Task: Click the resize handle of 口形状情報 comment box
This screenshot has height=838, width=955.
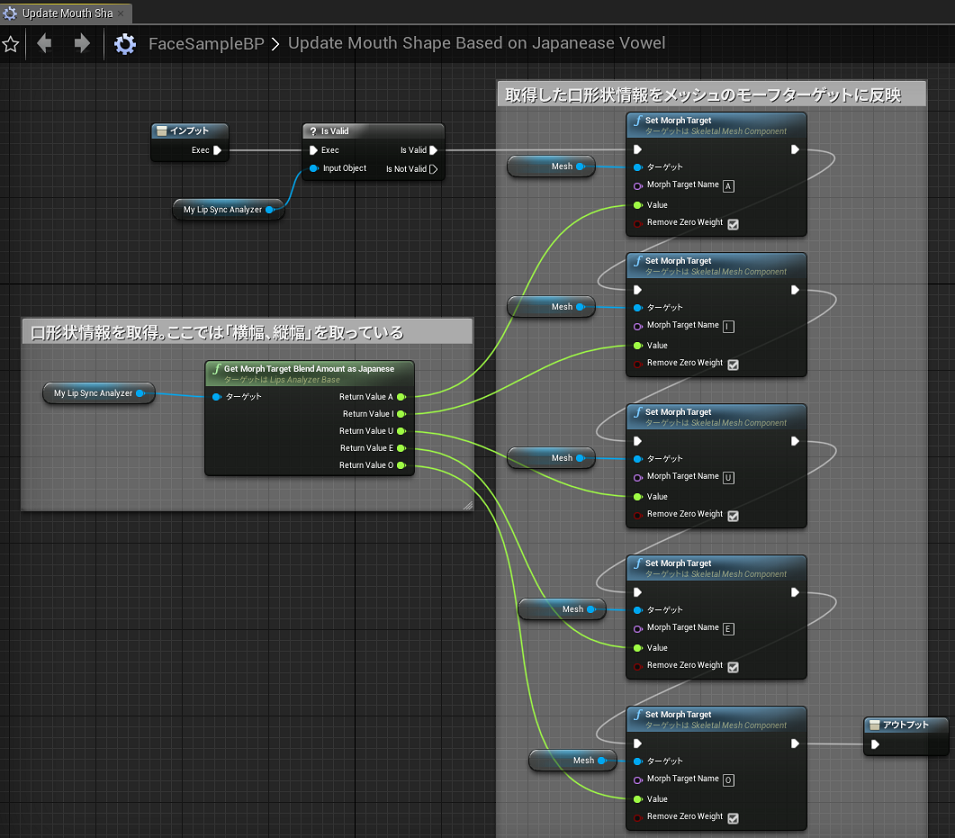Action: coord(467,505)
